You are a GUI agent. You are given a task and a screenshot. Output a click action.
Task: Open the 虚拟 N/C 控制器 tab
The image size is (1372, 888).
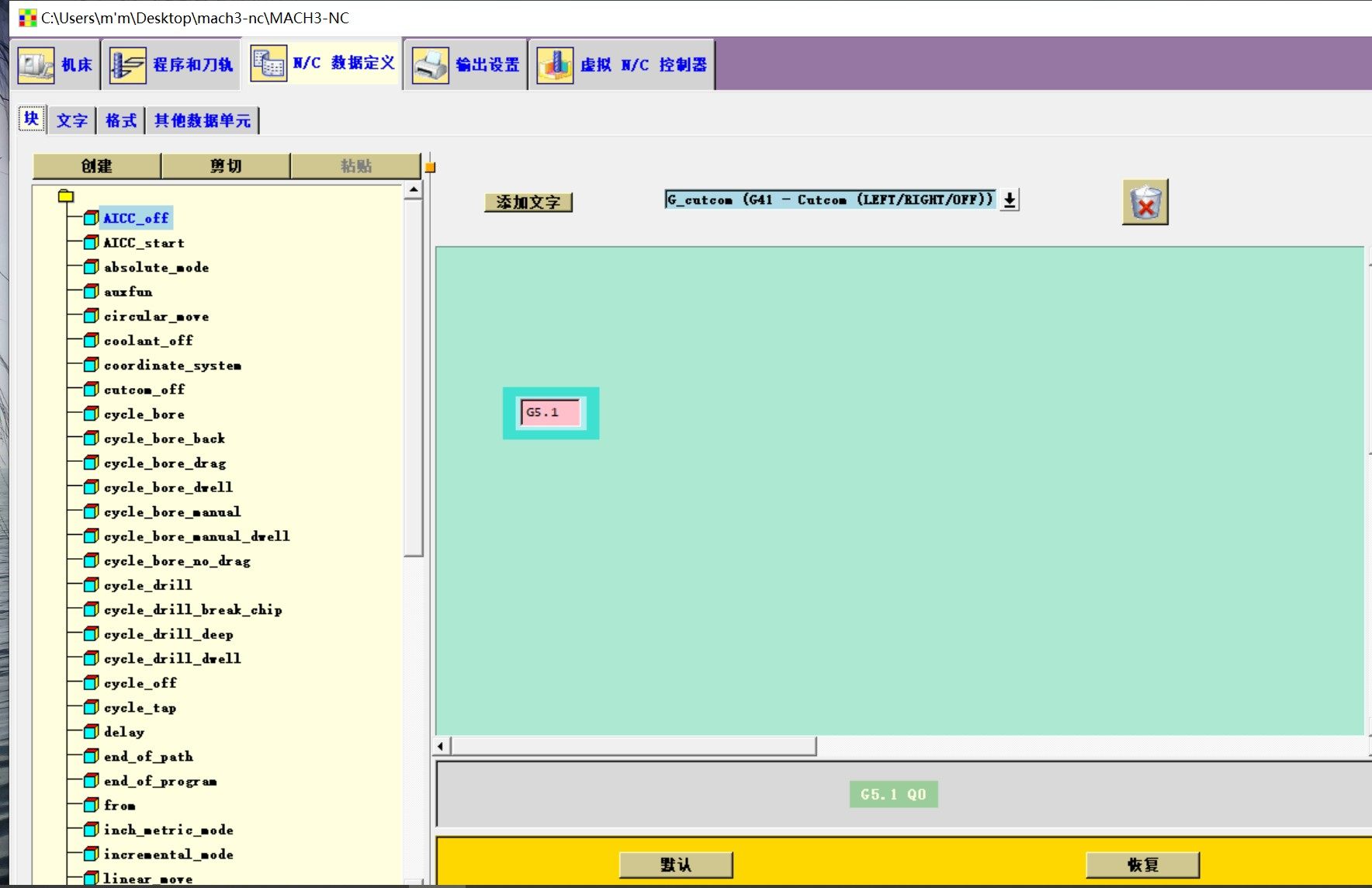coord(622,64)
